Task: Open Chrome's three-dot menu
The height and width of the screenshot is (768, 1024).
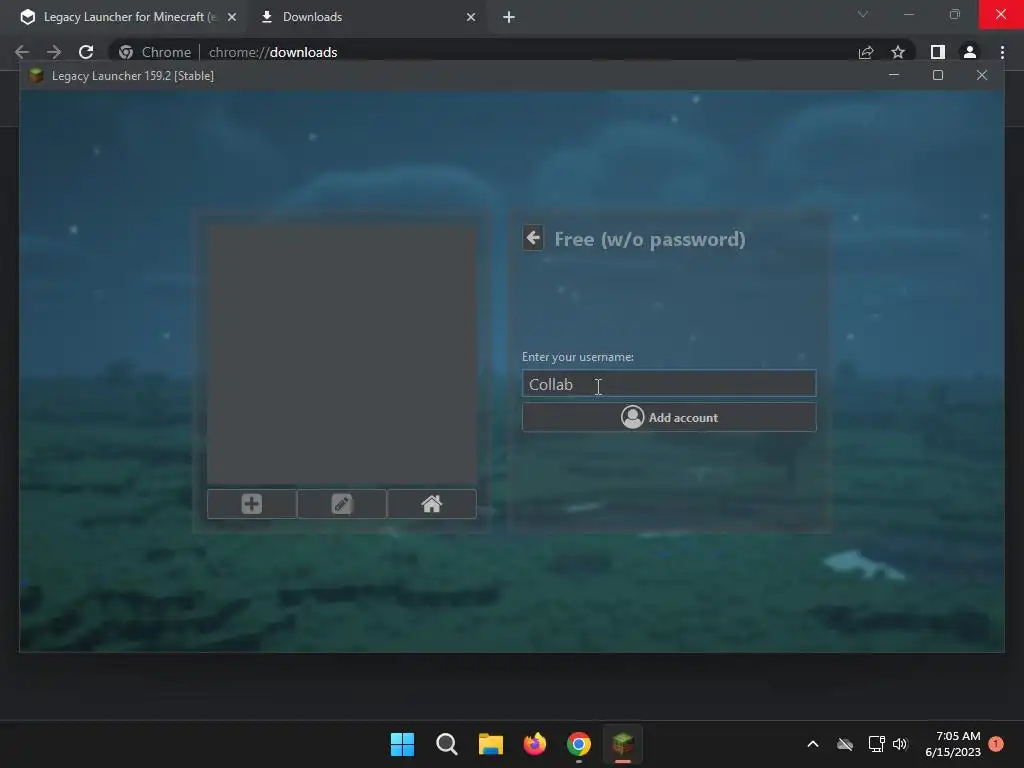Action: (1002, 52)
